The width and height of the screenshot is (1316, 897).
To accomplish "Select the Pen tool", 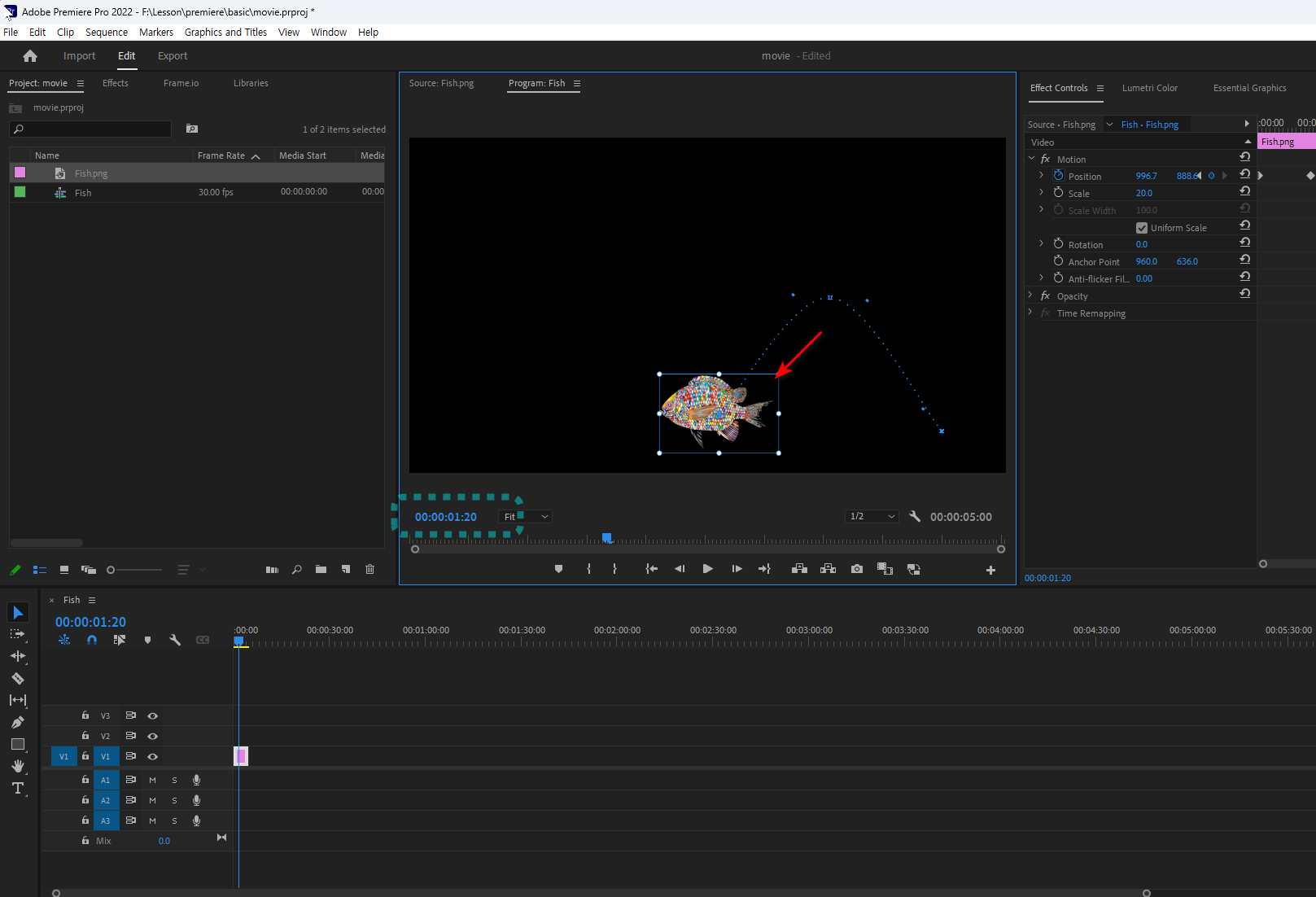I will pos(18,722).
